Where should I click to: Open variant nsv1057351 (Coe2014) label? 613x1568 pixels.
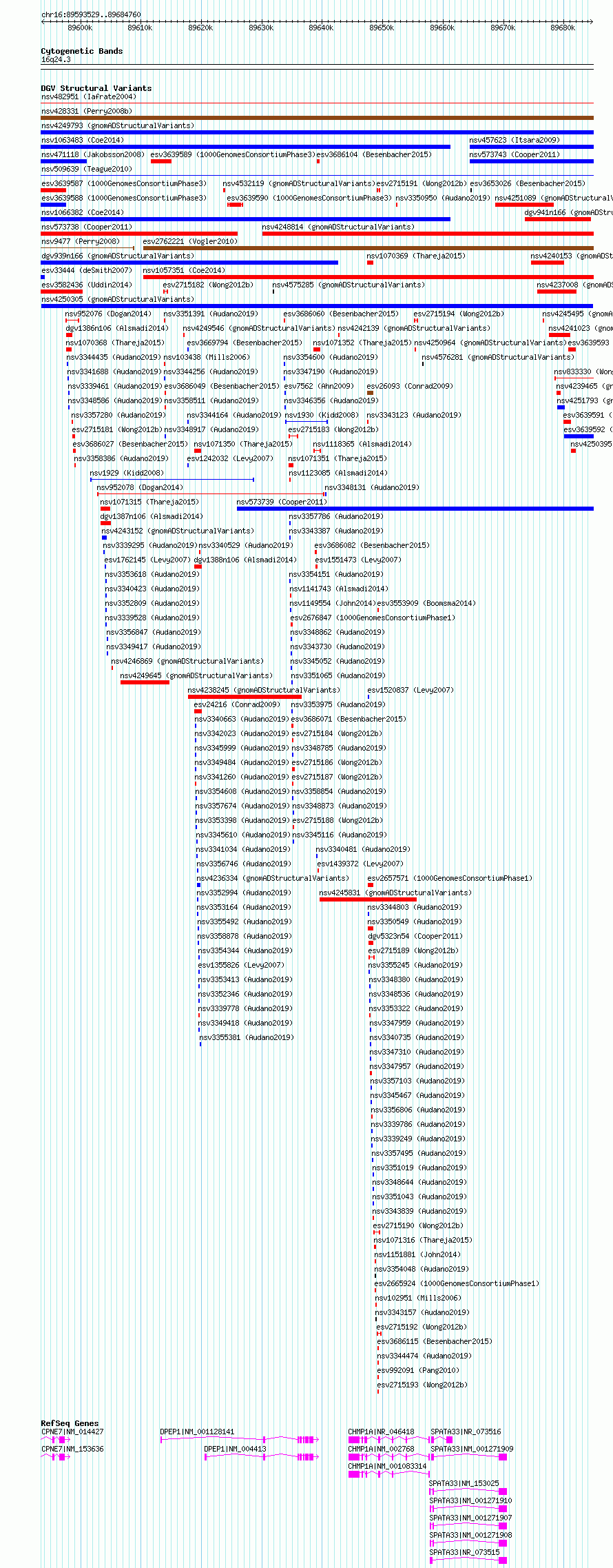pyautogui.click(x=184, y=270)
